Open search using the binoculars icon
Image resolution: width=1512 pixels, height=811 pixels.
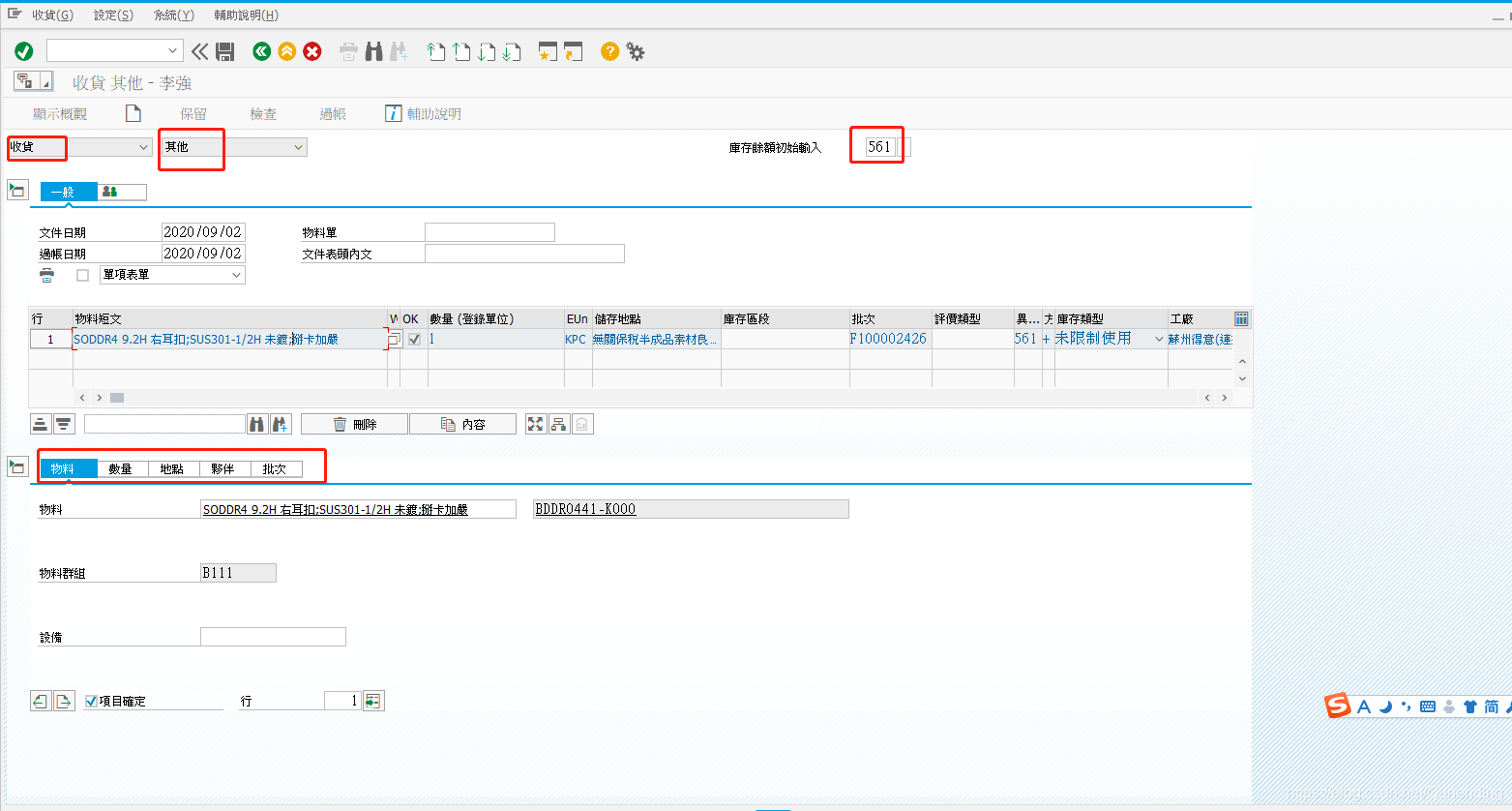pyautogui.click(x=373, y=51)
